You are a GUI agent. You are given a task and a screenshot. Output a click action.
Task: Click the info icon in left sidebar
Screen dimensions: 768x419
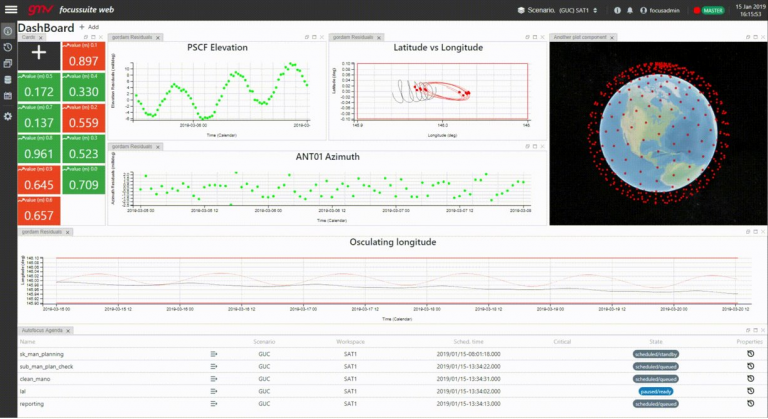8,31
